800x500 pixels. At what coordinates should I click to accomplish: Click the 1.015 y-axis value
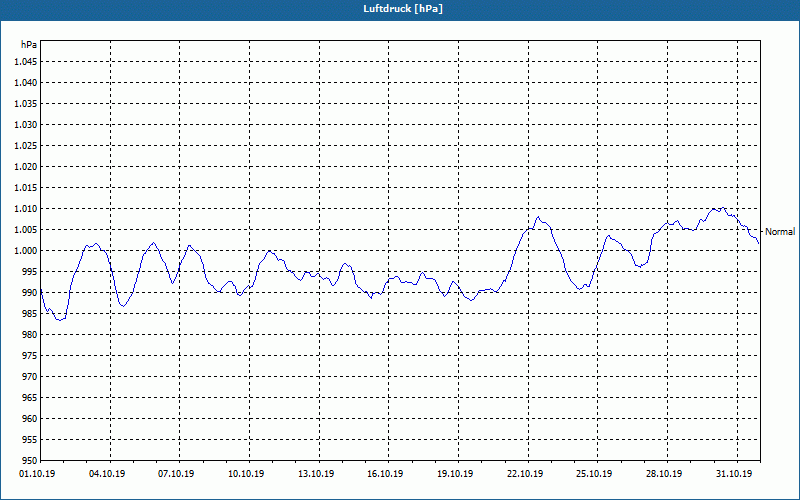tap(27, 188)
